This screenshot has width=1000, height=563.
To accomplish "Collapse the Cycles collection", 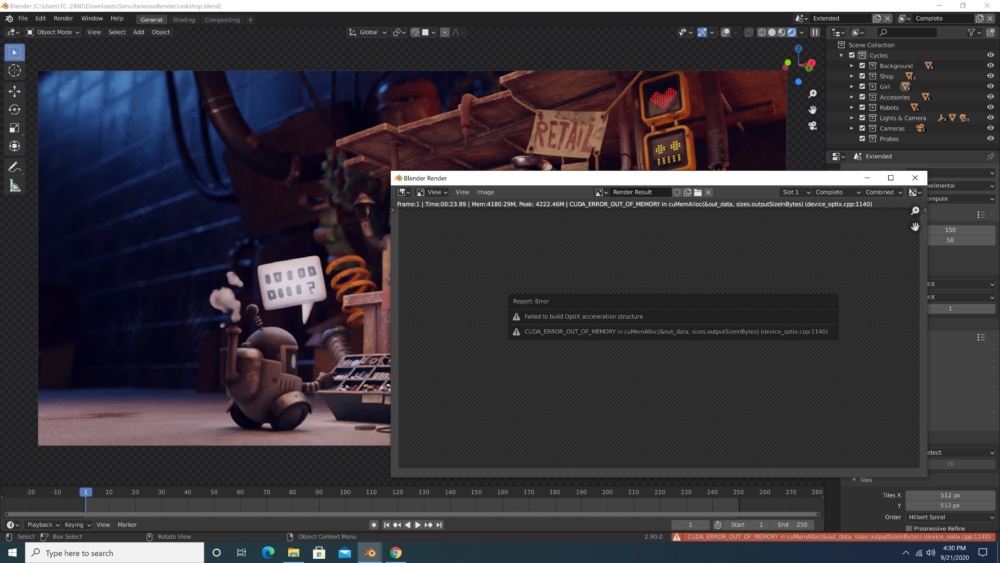I will [841, 55].
